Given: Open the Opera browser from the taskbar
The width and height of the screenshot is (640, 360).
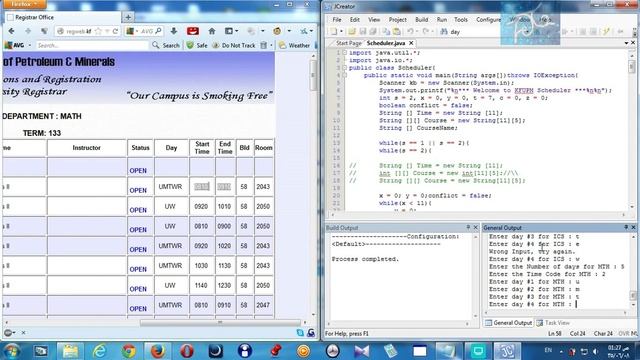Looking at the screenshot, I should click(187, 351).
